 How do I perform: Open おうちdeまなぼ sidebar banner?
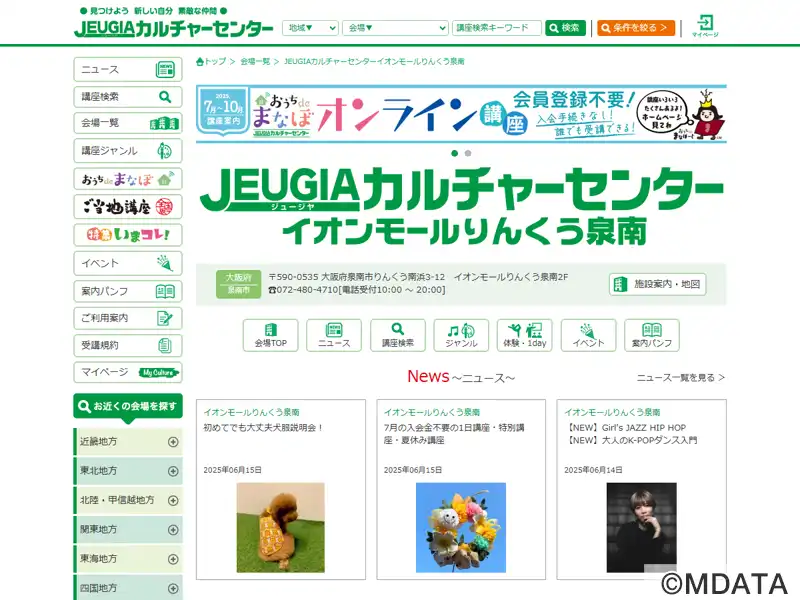pos(128,179)
